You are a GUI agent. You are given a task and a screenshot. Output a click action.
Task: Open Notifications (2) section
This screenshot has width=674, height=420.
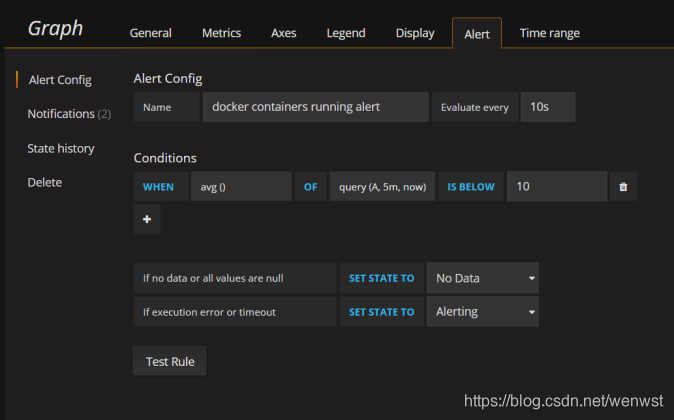69,114
